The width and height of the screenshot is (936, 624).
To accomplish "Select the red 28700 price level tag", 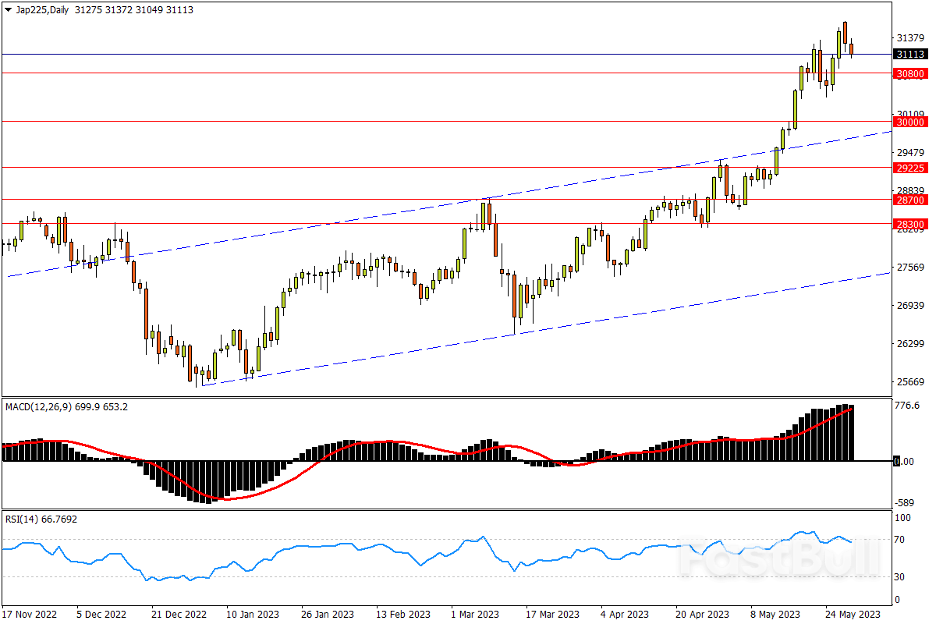I will click(909, 200).
